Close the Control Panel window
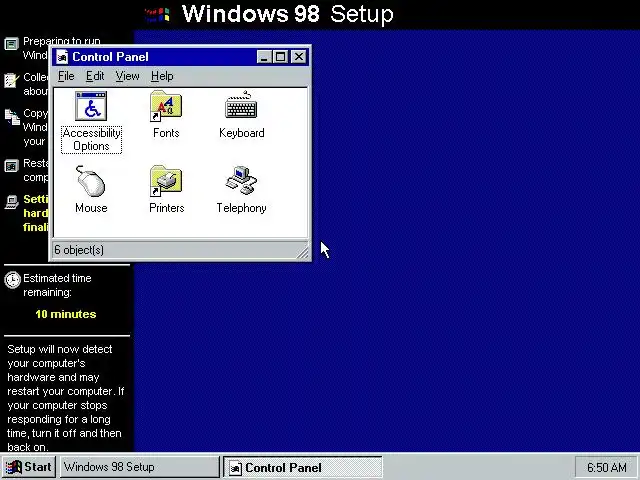 299,57
